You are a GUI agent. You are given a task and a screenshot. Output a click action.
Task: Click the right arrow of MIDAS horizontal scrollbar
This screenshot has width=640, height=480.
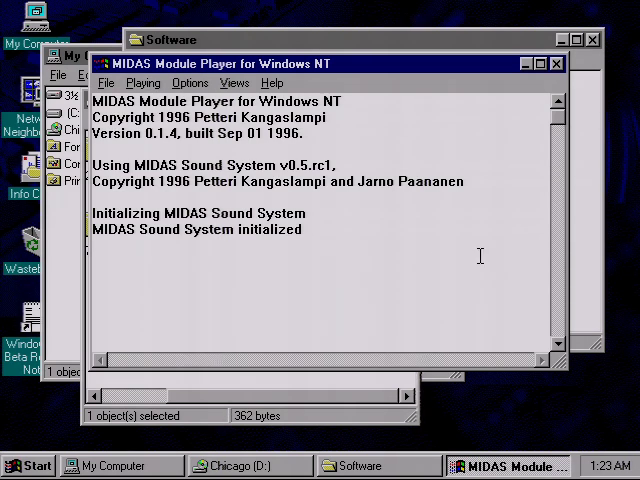click(x=542, y=360)
